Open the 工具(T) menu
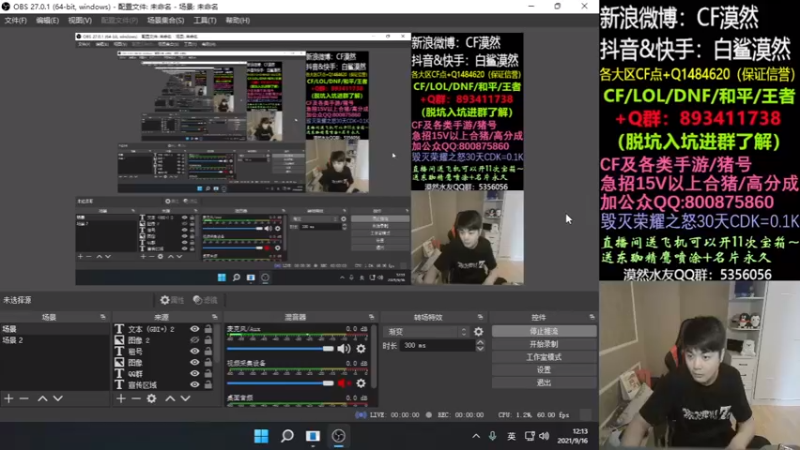This screenshot has width=800, height=450. (205, 20)
